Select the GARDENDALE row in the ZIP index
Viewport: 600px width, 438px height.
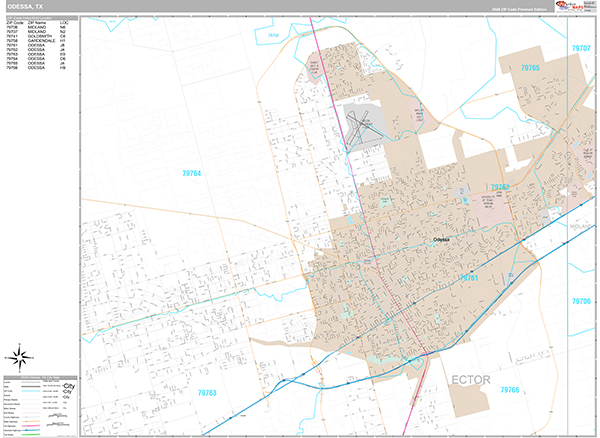[x=41, y=41]
